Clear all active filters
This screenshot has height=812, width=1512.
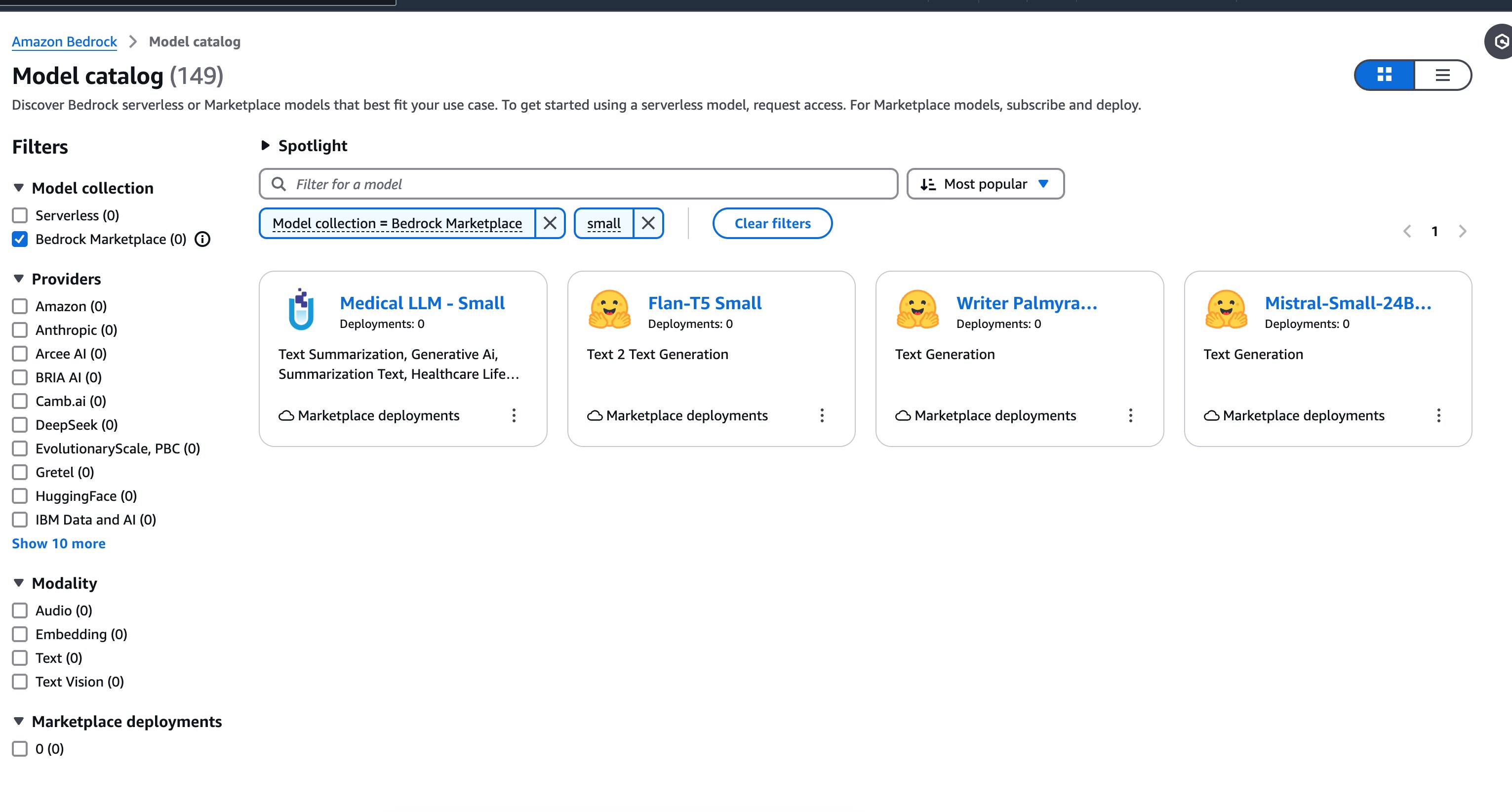click(772, 222)
